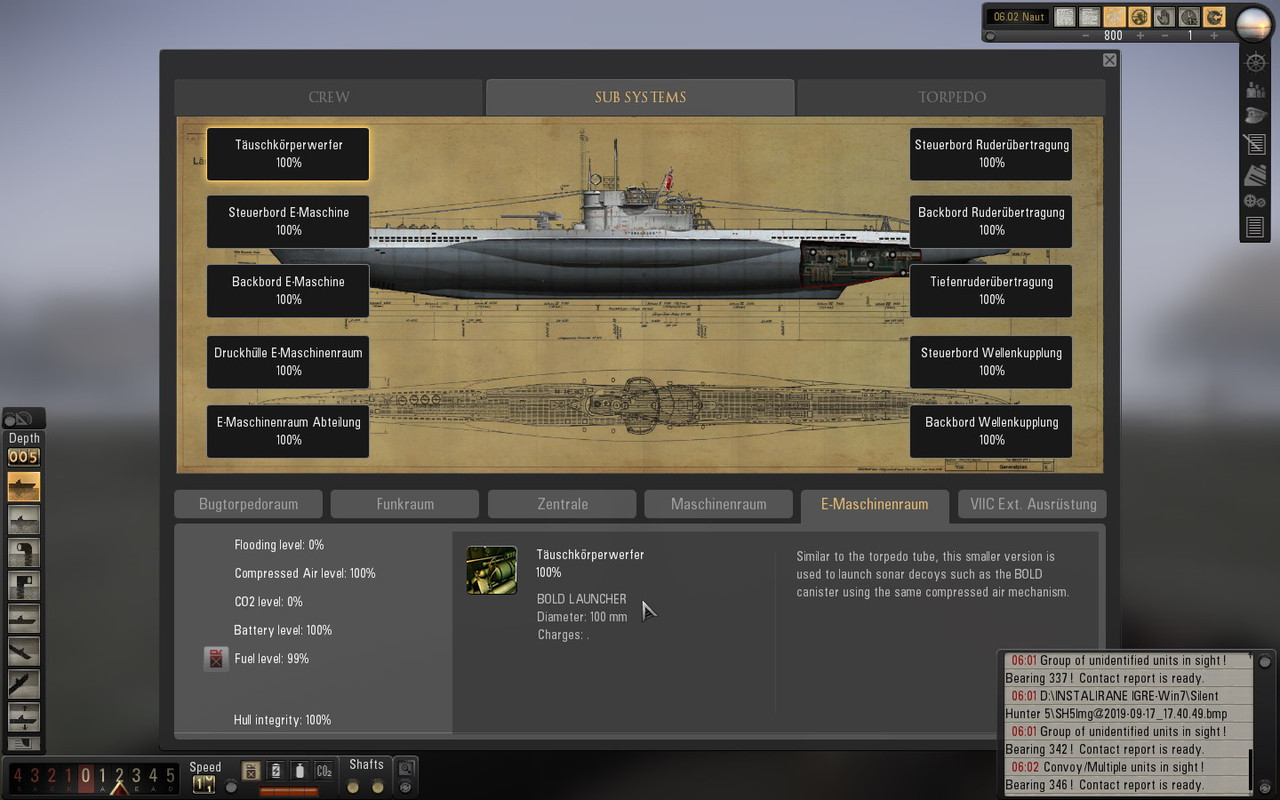The width and height of the screenshot is (1280, 800).
Task: Select the decks-awash depth icon
Action: [24, 520]
